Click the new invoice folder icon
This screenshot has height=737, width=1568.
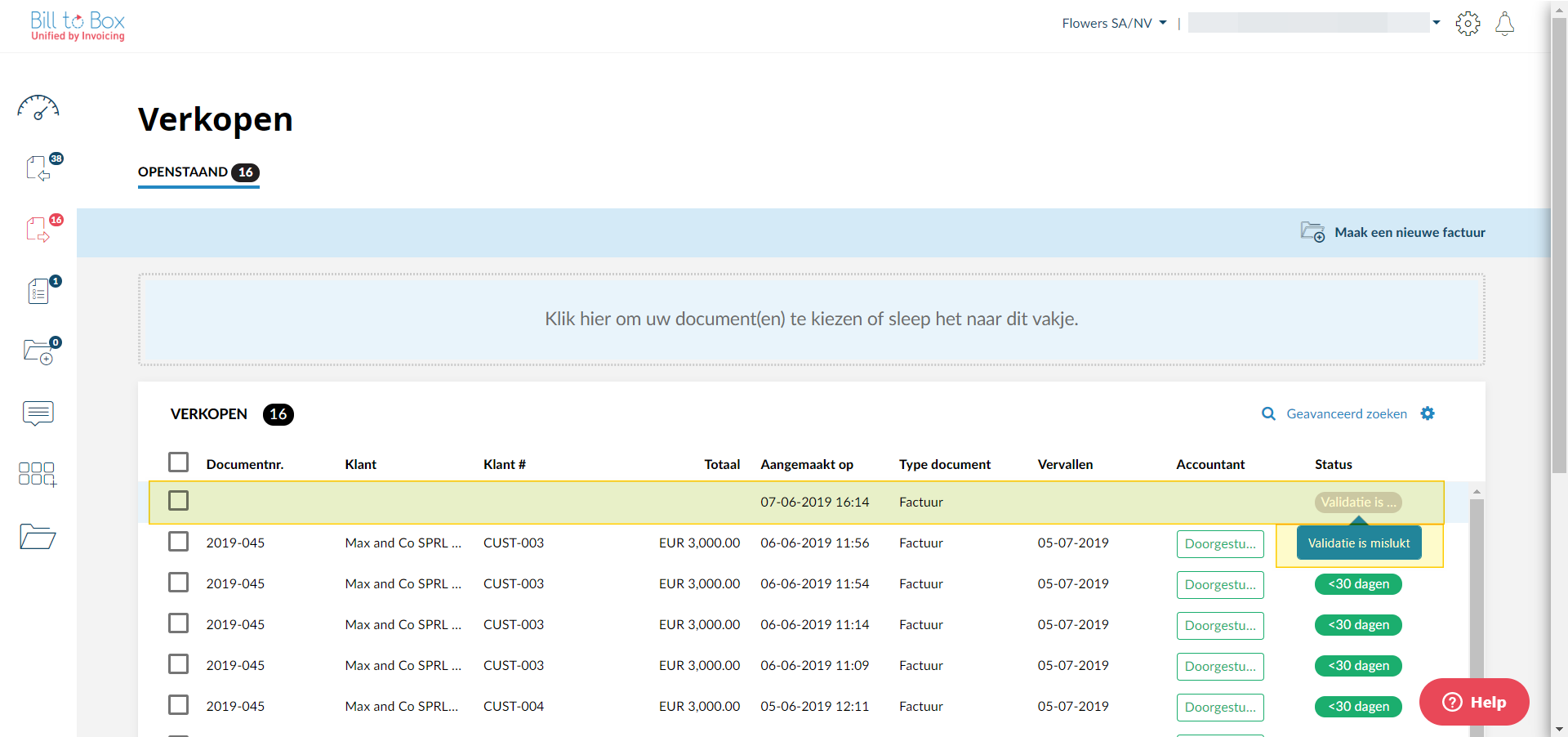pos(1312,232)
